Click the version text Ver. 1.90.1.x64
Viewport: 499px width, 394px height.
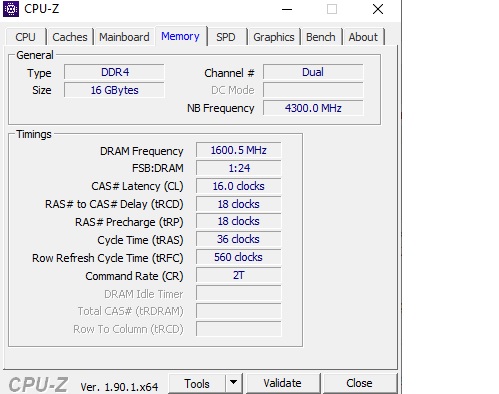pos(119,387)
